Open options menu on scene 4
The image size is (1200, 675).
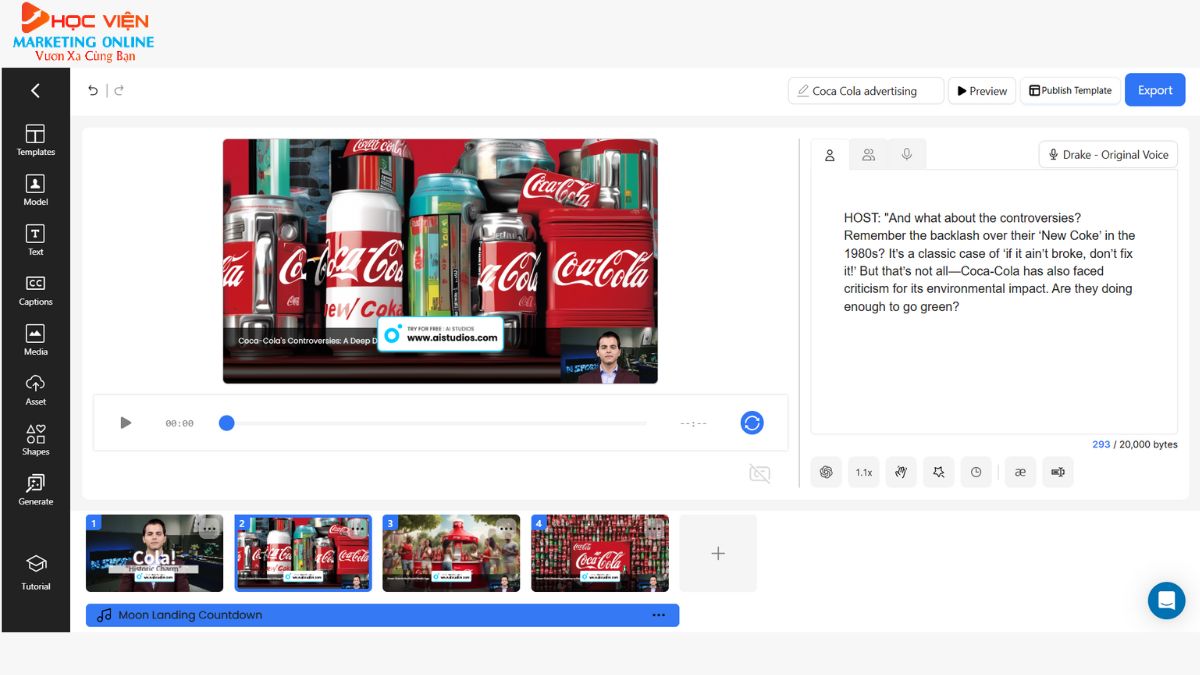[x=654, y=528]
